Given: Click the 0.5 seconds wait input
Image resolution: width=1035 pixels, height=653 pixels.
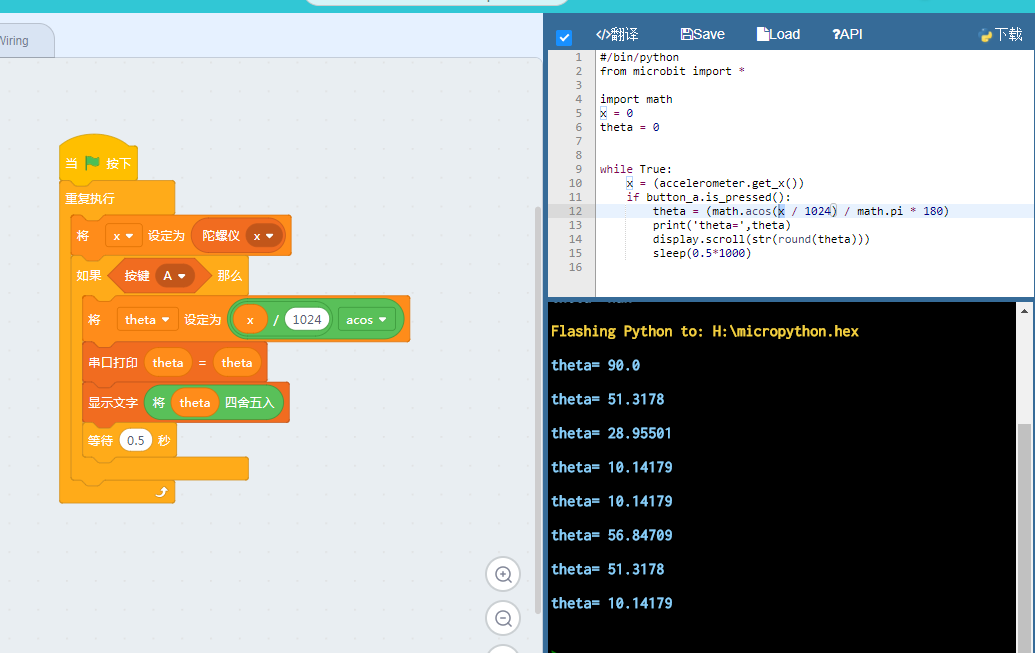Looking at the screenshot, I should [136, 440].
